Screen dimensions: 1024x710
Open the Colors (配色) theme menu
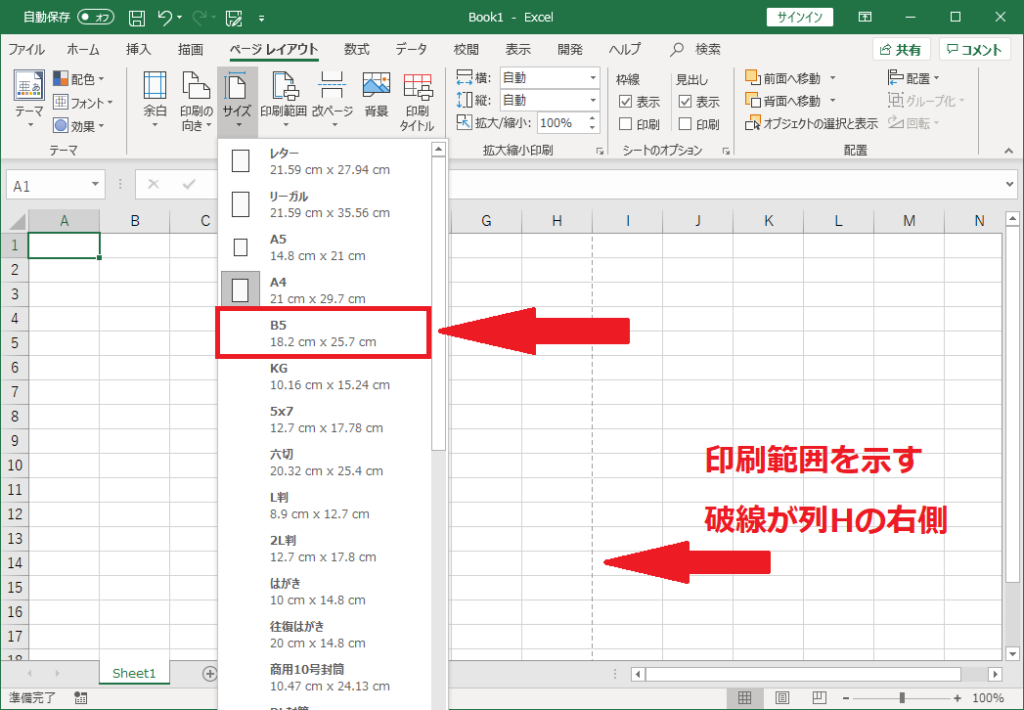[80, 79]
